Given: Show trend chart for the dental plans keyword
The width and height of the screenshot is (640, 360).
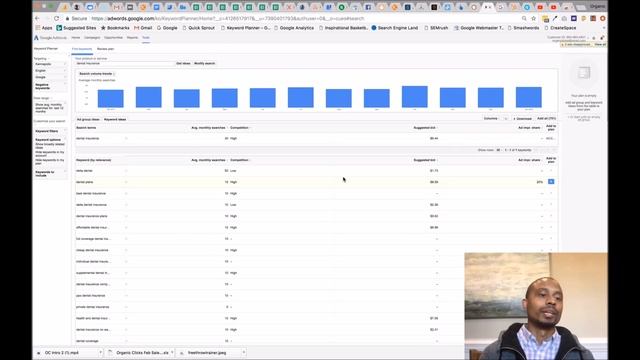Looking at the screenshot, I should click(x=126, y=182).
